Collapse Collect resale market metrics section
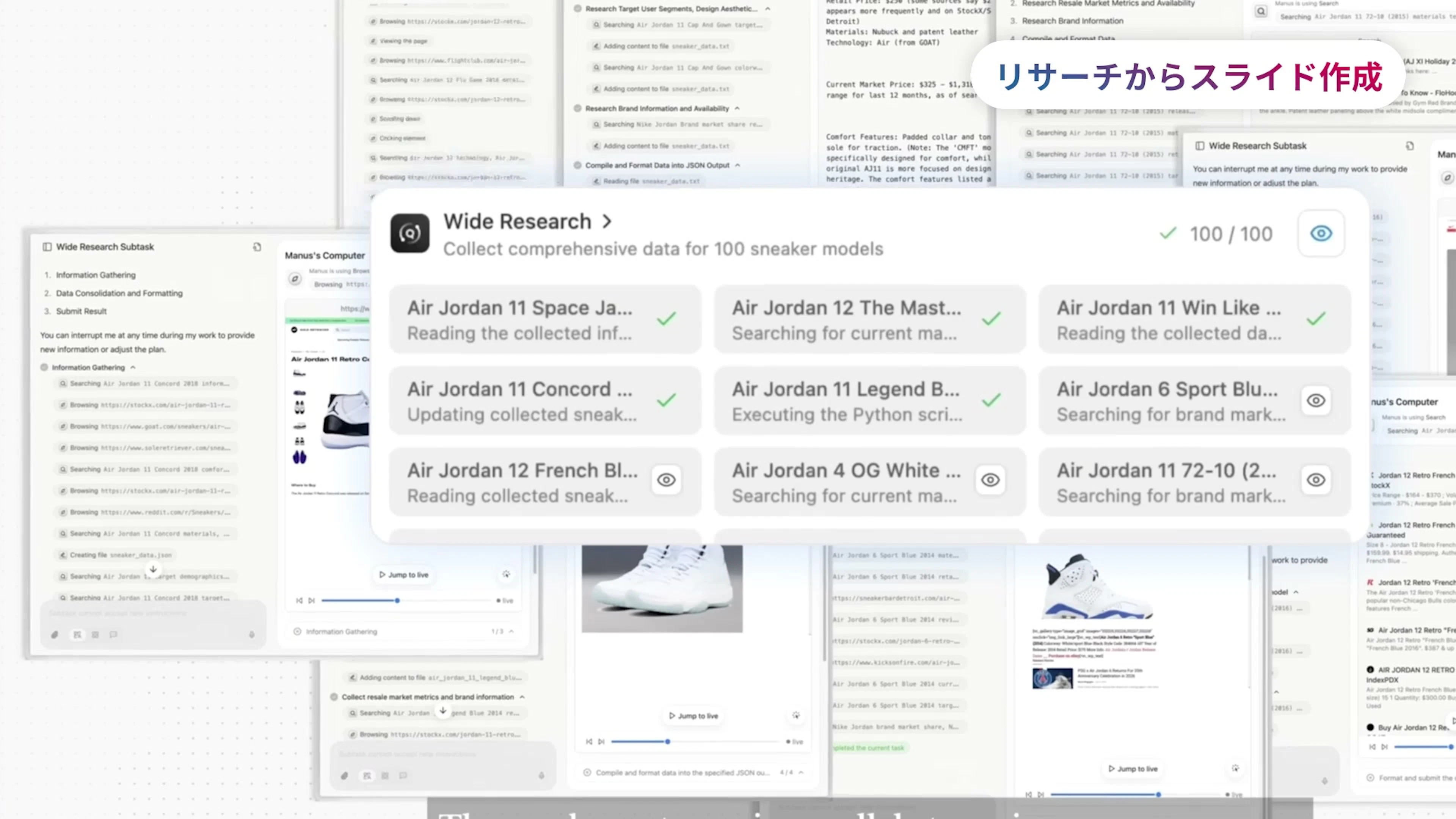 tap(522, 697)
